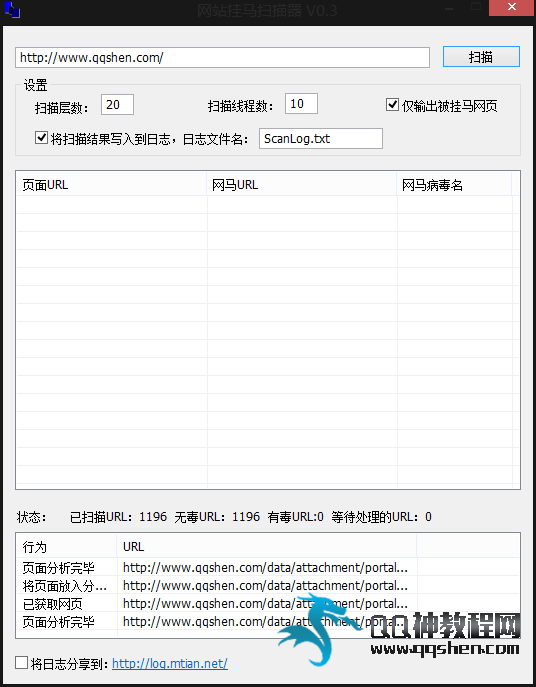Click the app icon in the title bar

12,10
